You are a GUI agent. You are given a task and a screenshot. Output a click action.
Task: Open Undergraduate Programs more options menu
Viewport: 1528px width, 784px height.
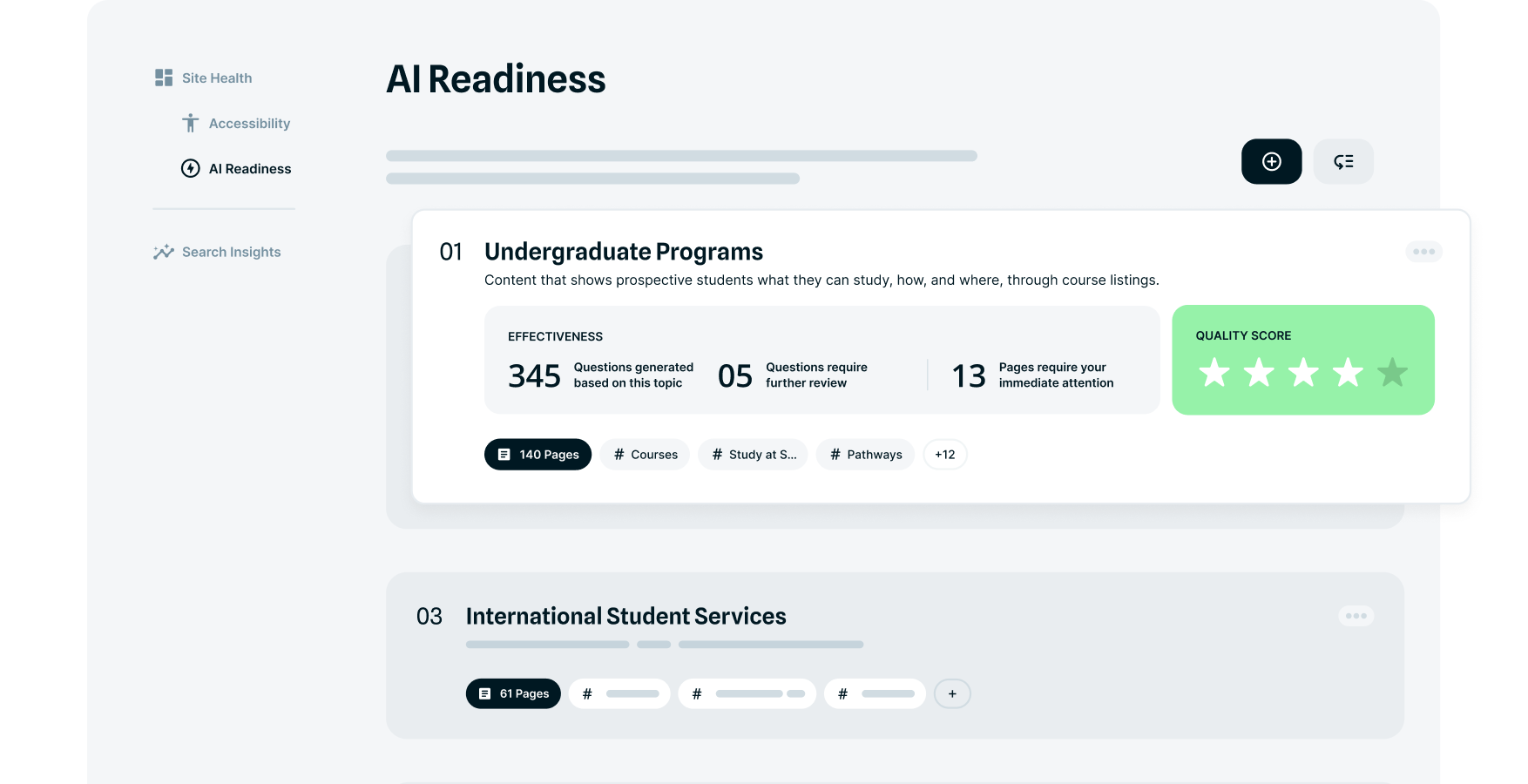click(x=1423, y=252)
